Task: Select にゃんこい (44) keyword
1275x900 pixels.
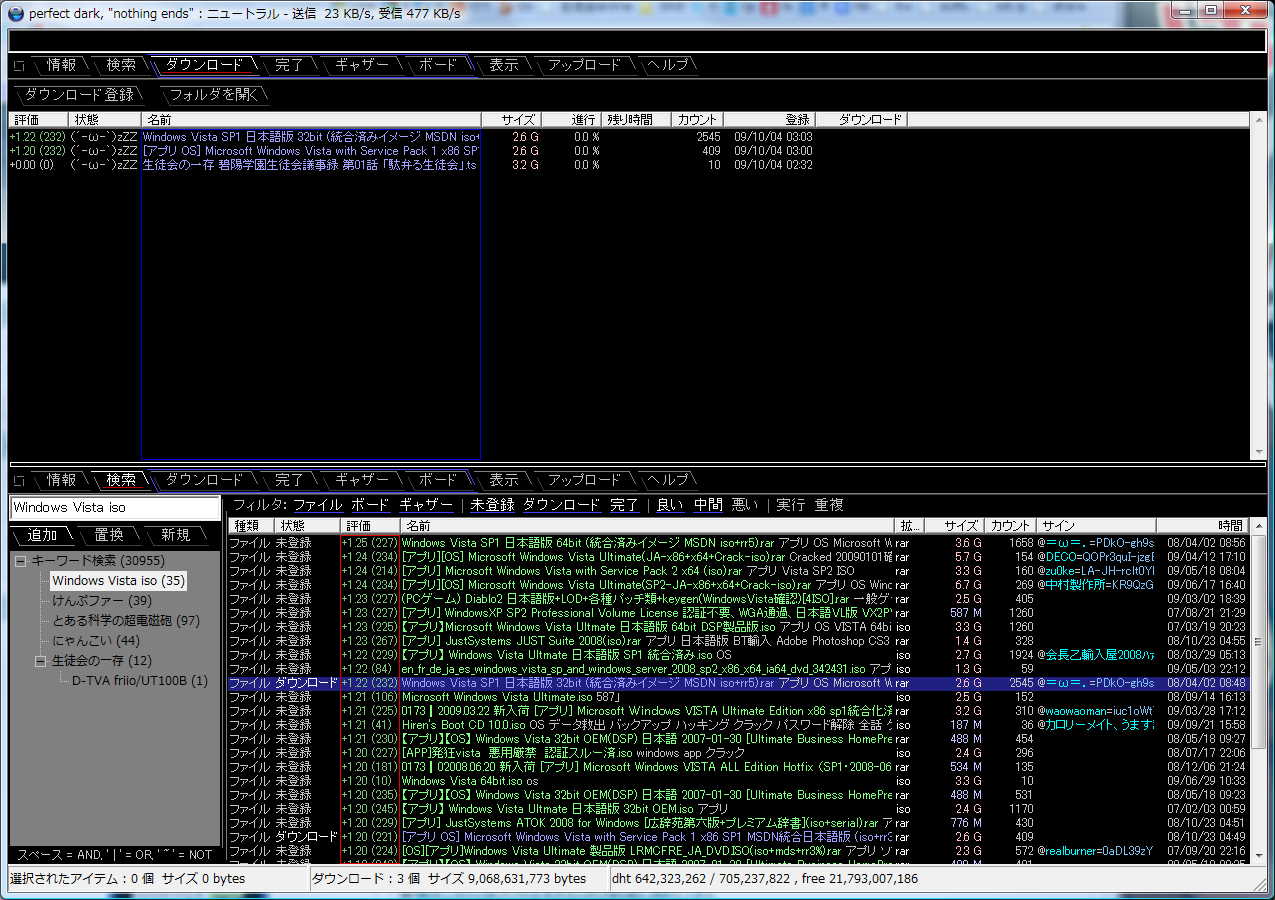Action: click(x=96, y=641)
